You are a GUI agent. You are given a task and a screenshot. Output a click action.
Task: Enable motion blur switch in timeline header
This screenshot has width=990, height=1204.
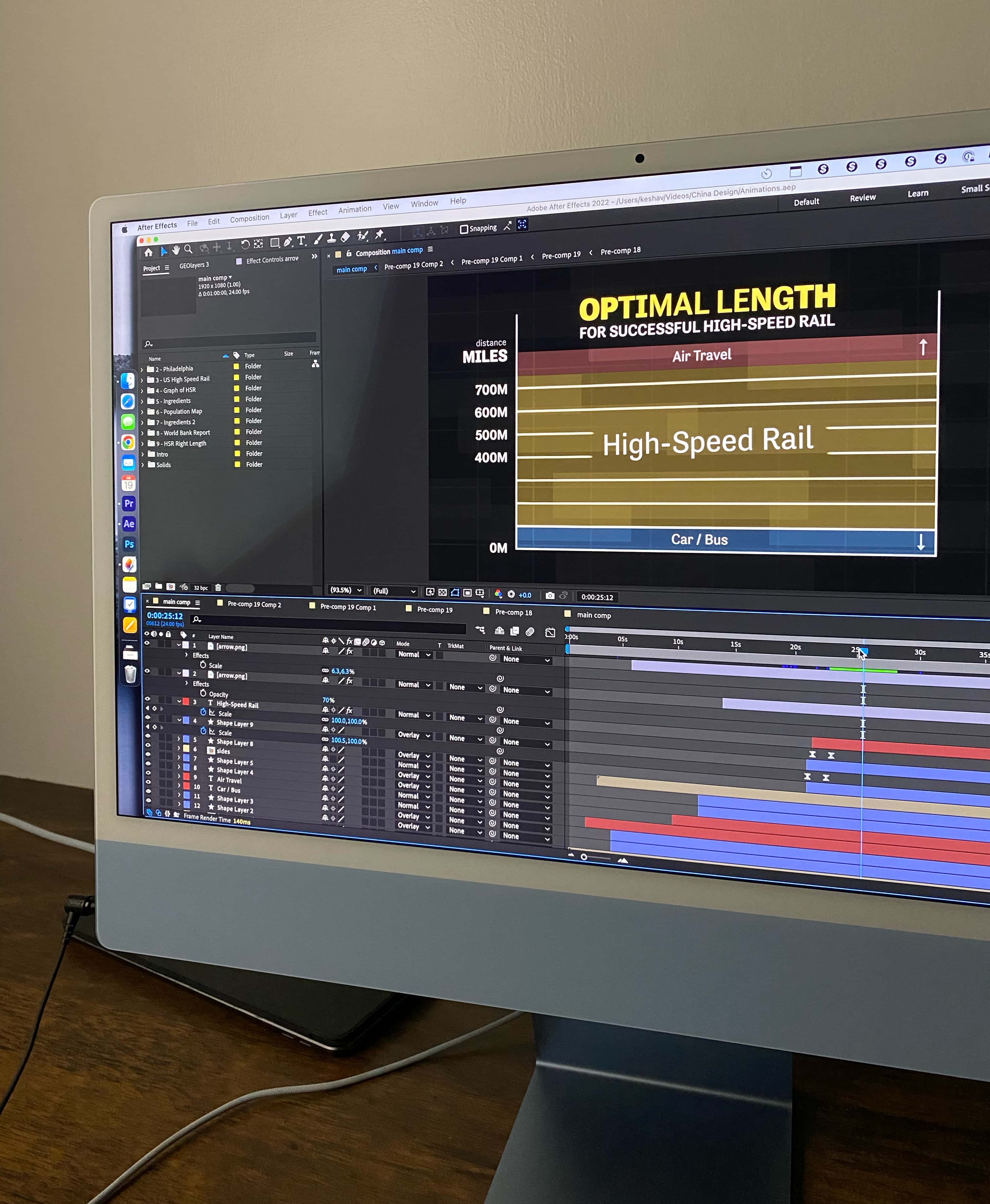530,632
